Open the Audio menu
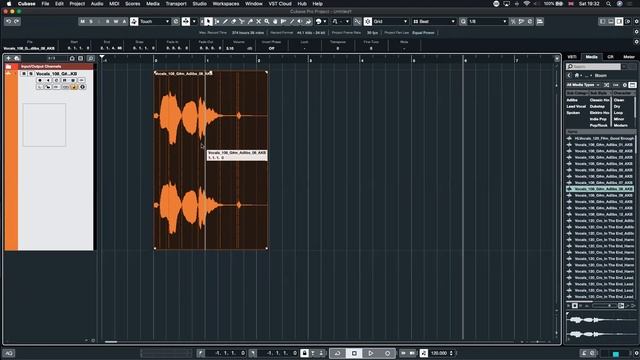 [x=97, y=4]
